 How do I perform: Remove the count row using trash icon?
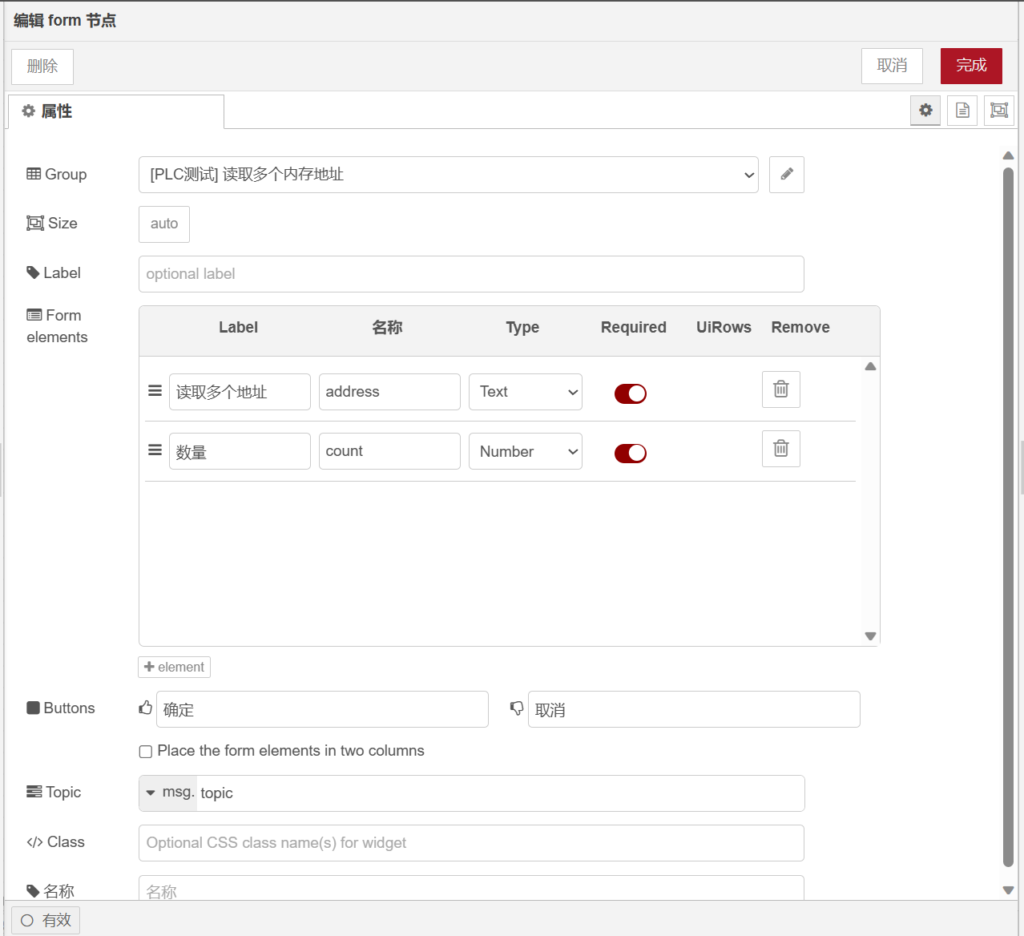point(781,449)
